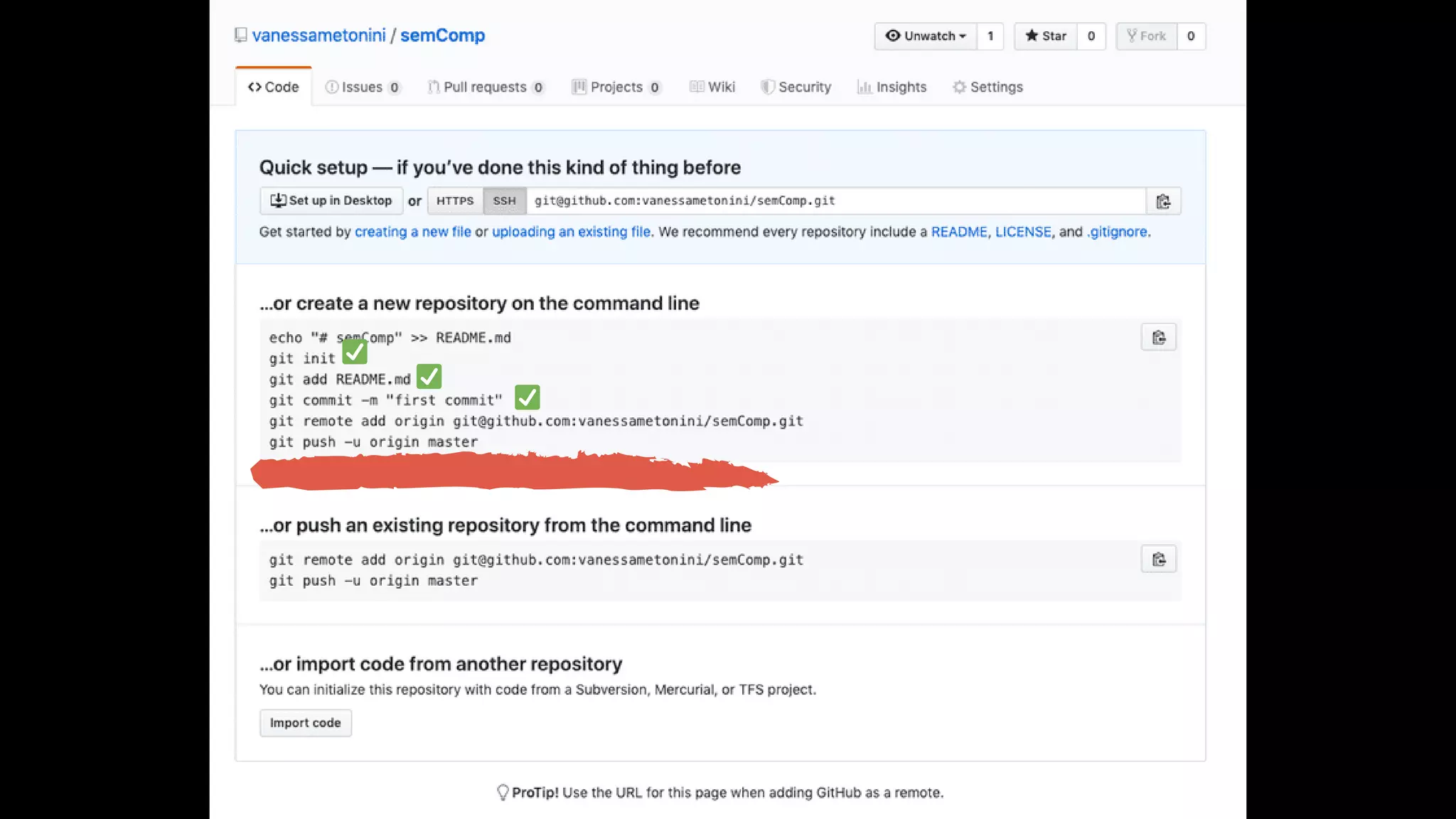
Task: Follow the 'creating a new file' link
Action: pyautogui.click(x=412, y=232)
